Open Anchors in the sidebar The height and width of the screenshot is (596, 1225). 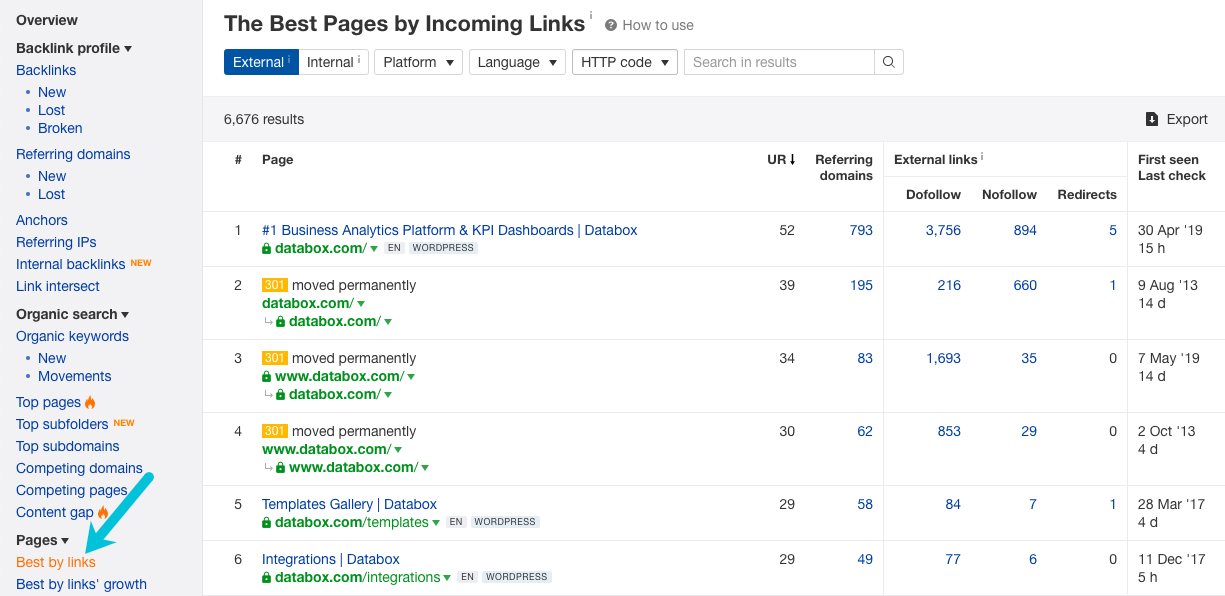coord(42,220)
